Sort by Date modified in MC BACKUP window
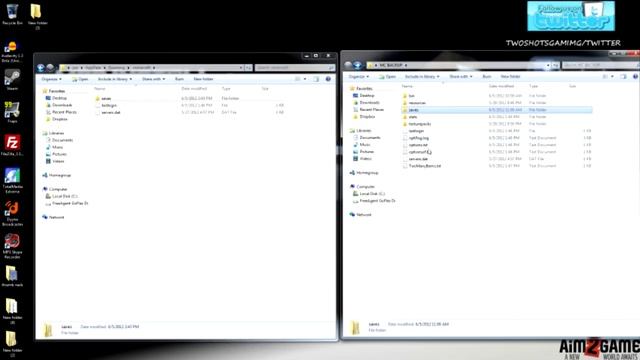 click(501, 86)
